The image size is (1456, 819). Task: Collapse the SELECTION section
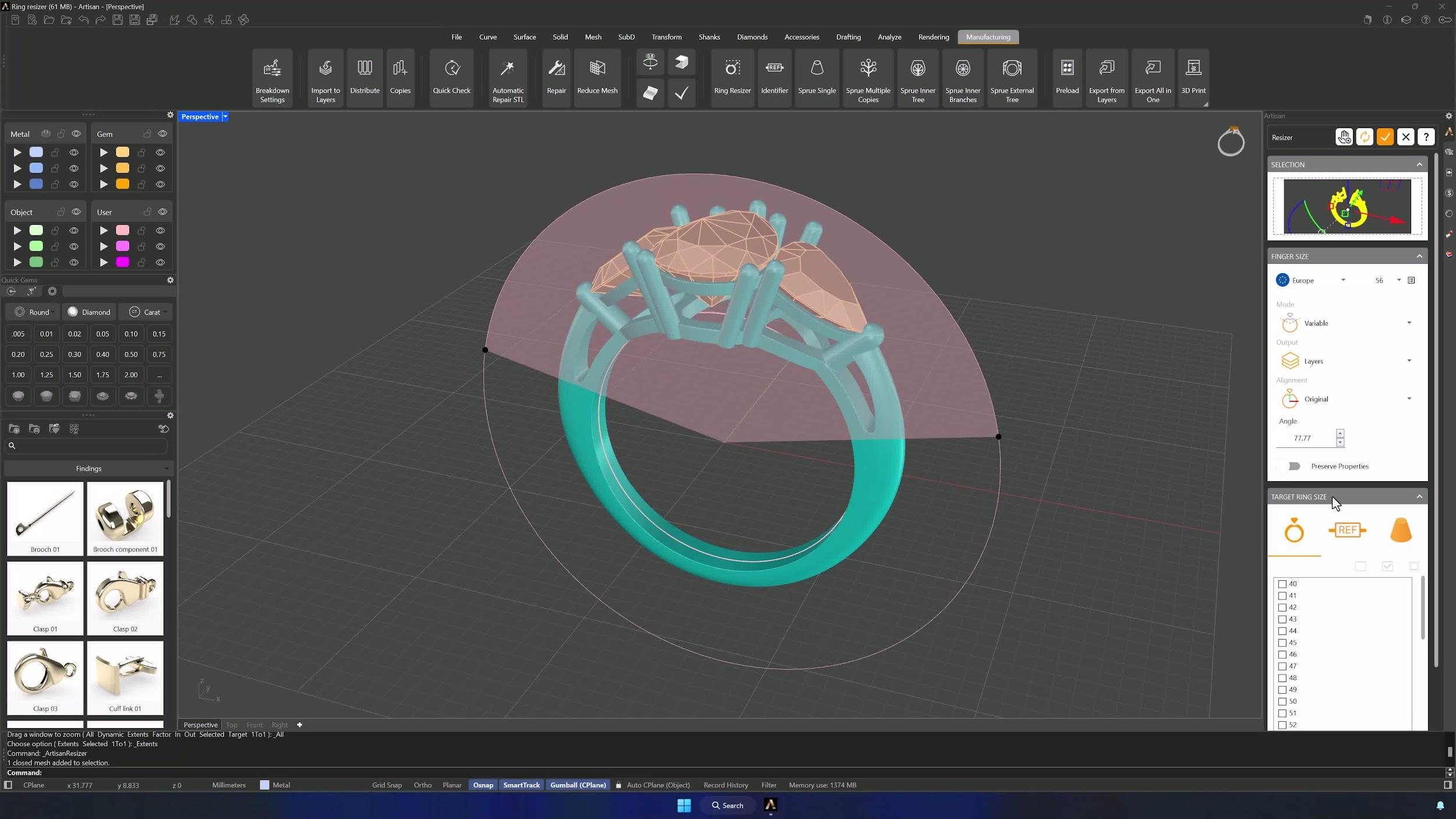tap(1419, 164)
